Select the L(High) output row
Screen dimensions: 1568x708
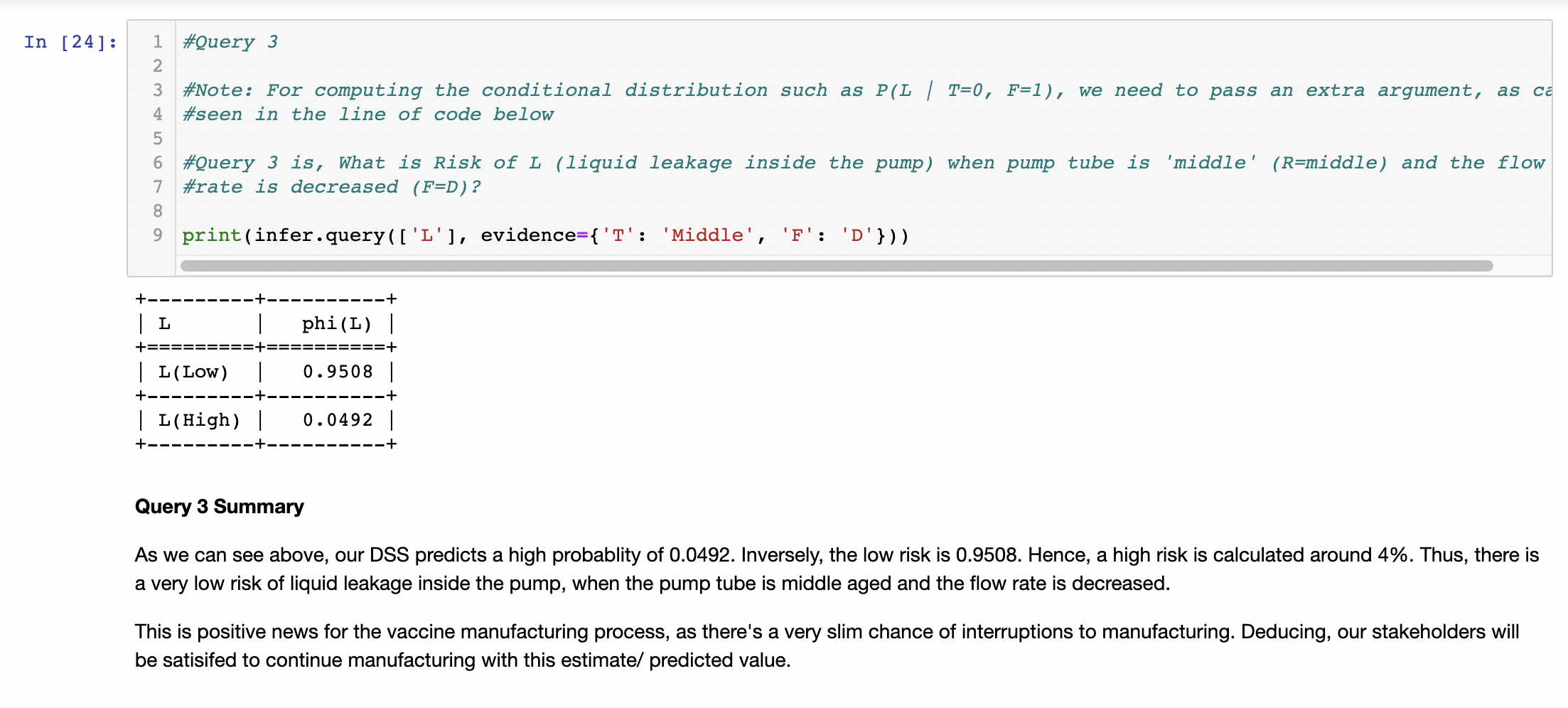point(198,419)
